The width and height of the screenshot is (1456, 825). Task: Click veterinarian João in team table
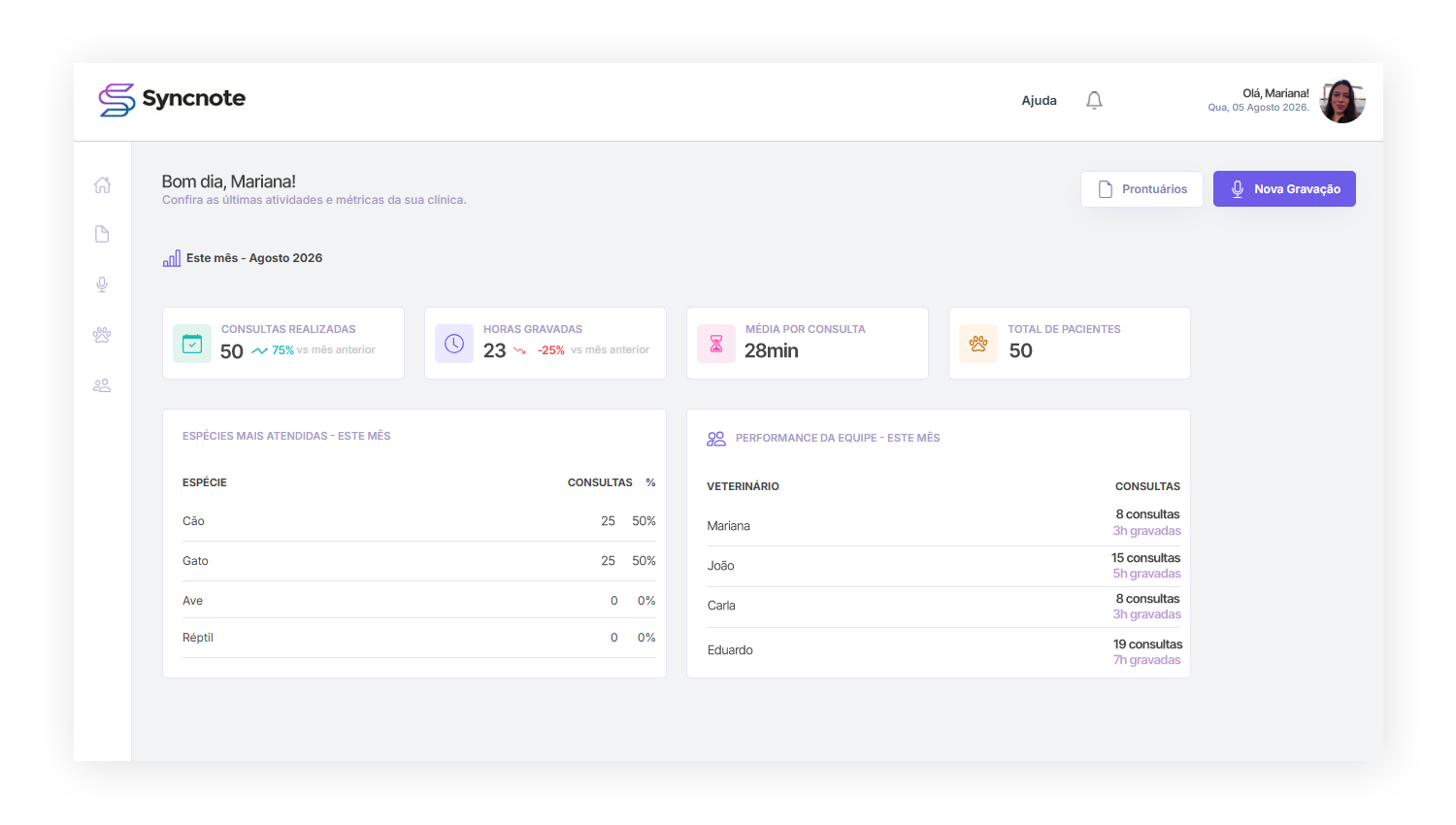pos(720,566)
